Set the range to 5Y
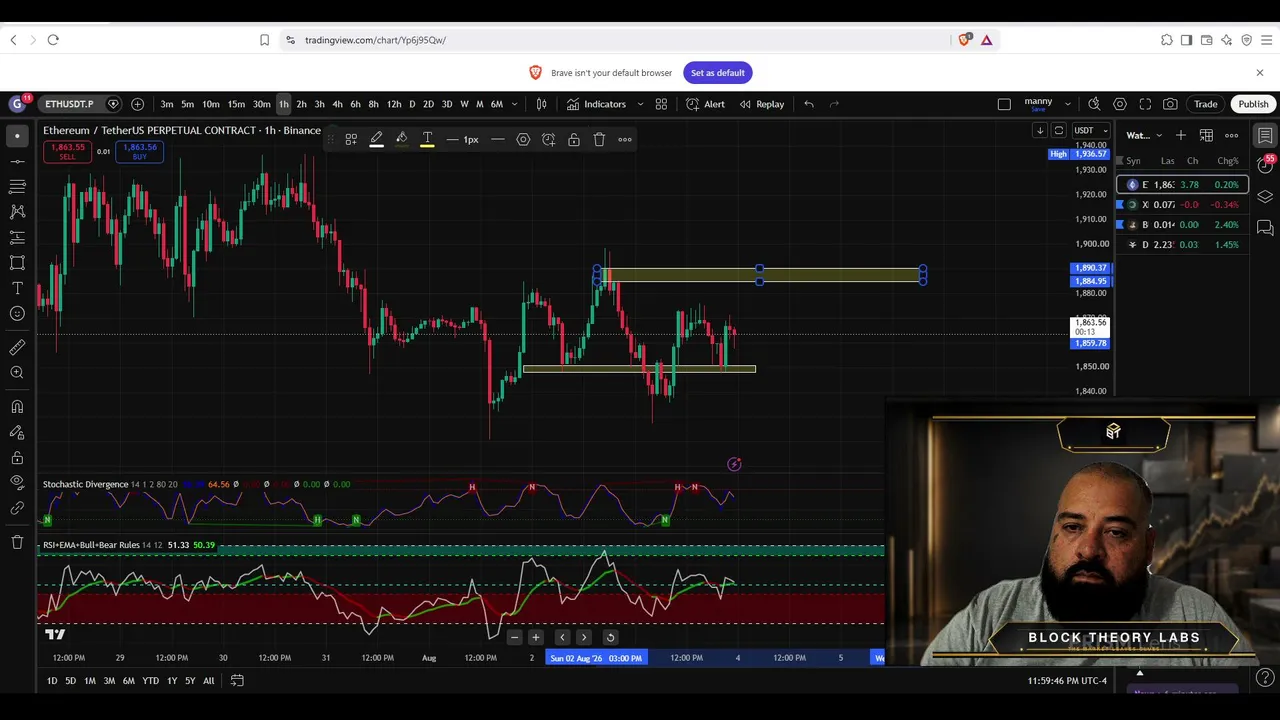The width and height of the screenshot is (1280, 720). 190,681
